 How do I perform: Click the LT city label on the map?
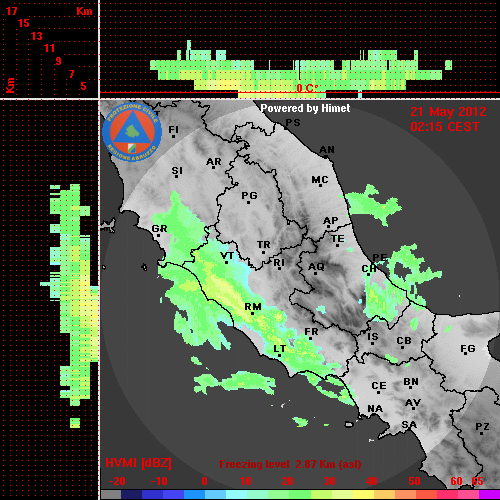coord(279,349)
